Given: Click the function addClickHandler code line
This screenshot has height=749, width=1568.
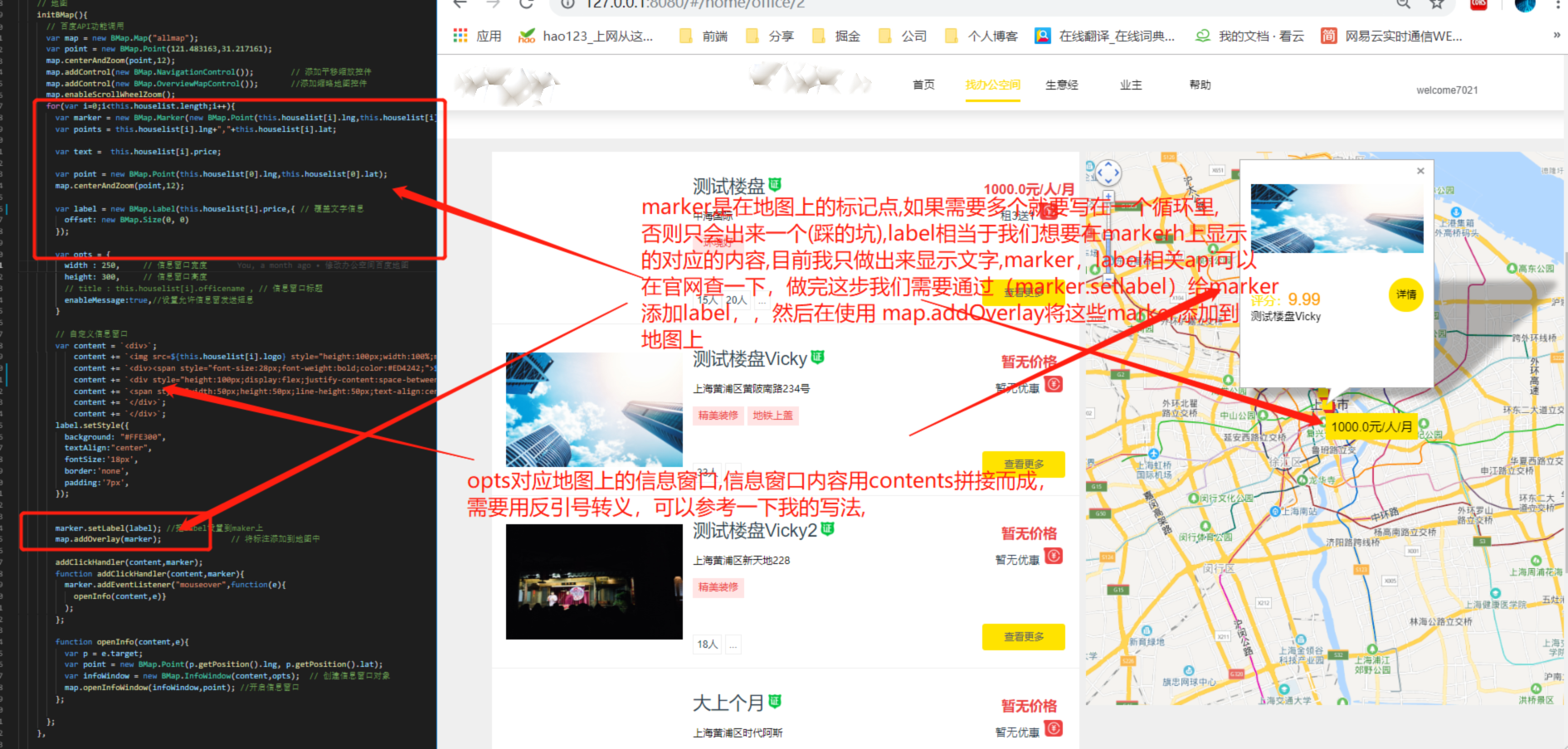Looking at the screenshot, I should (x=149, y=574).
